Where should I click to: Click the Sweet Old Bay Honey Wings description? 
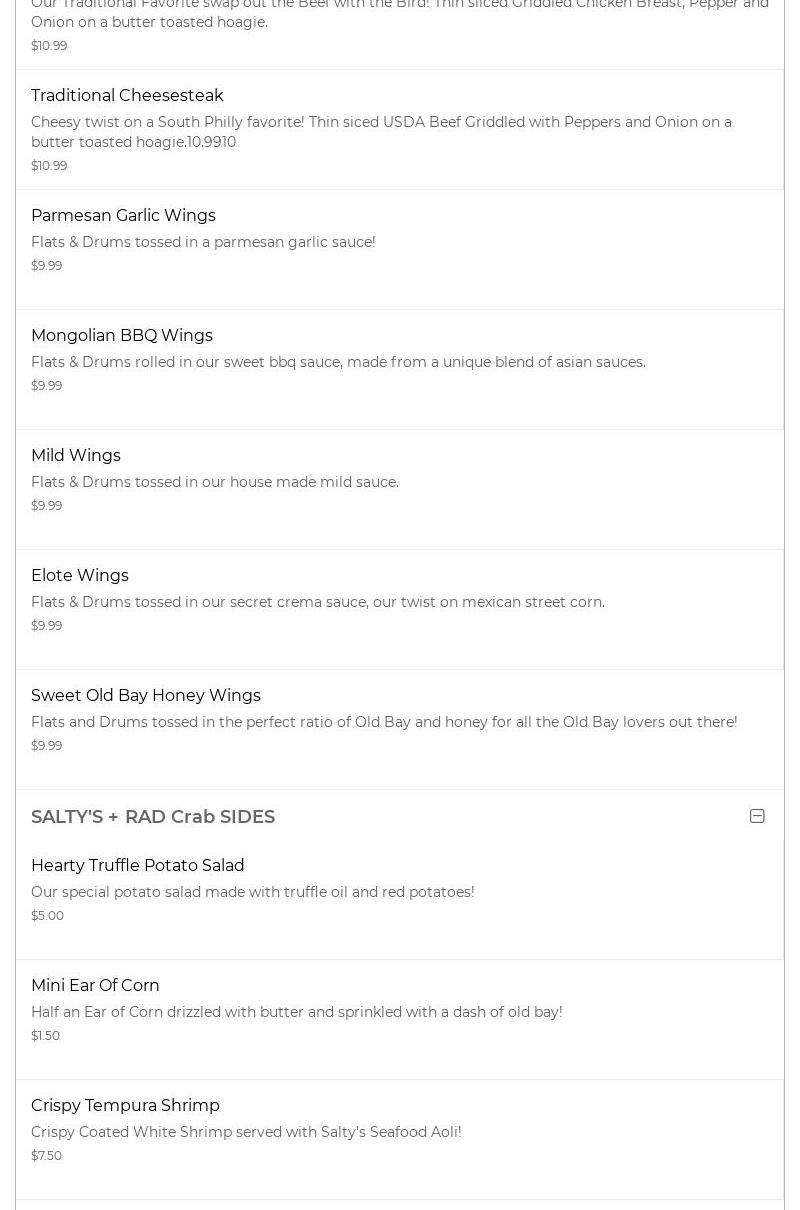click(384, 722)
